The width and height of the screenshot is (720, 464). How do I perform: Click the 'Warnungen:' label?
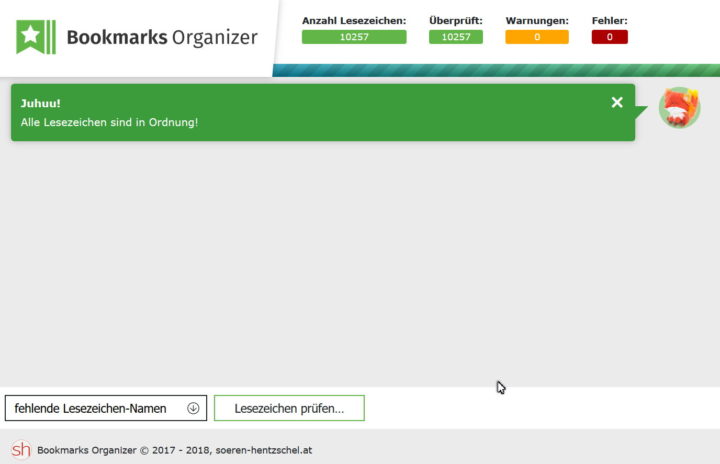coord(536,20)
